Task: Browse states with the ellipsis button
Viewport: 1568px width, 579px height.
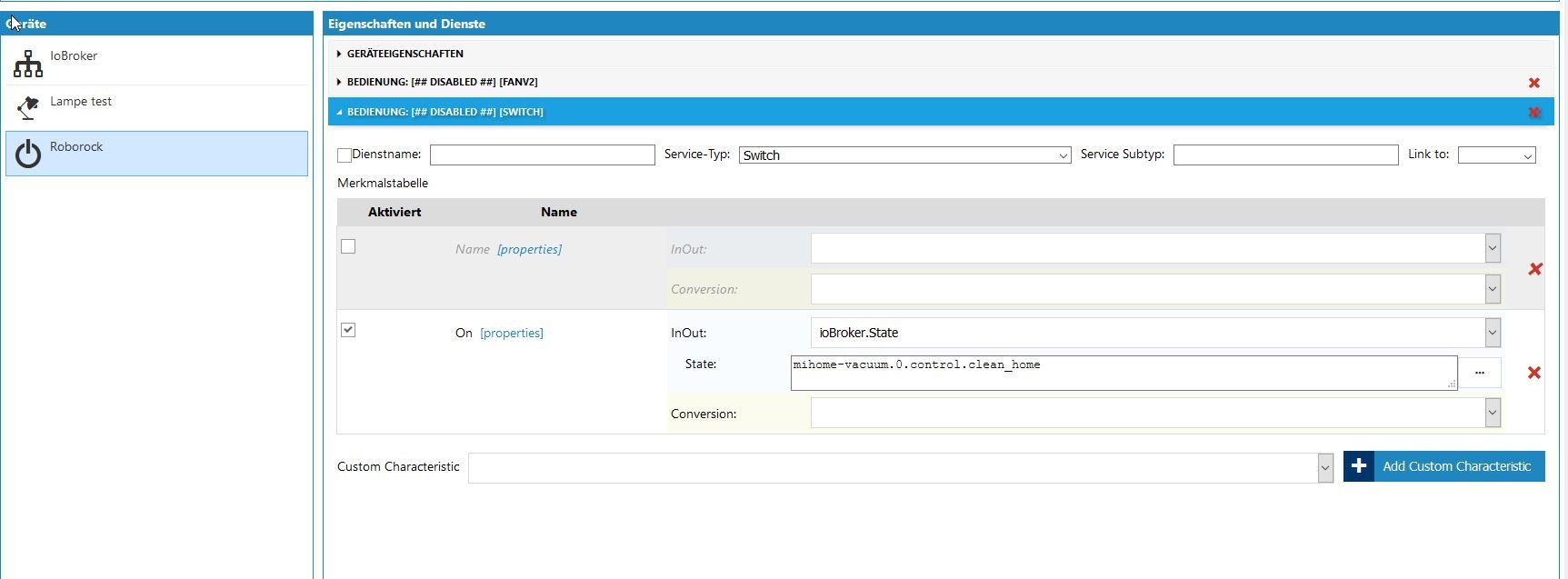Action: [1480, 373]
